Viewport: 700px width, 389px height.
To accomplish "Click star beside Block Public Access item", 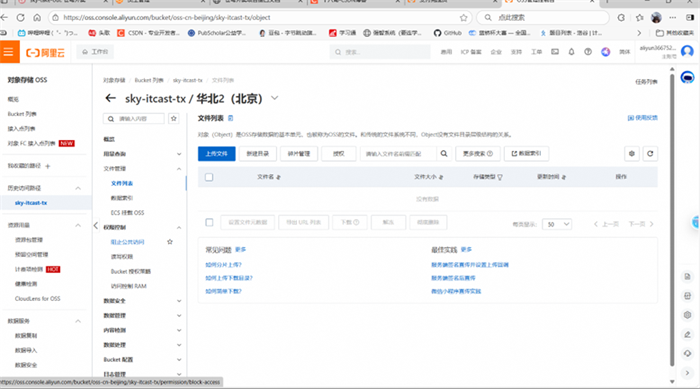I will click(x=170, y=242).
